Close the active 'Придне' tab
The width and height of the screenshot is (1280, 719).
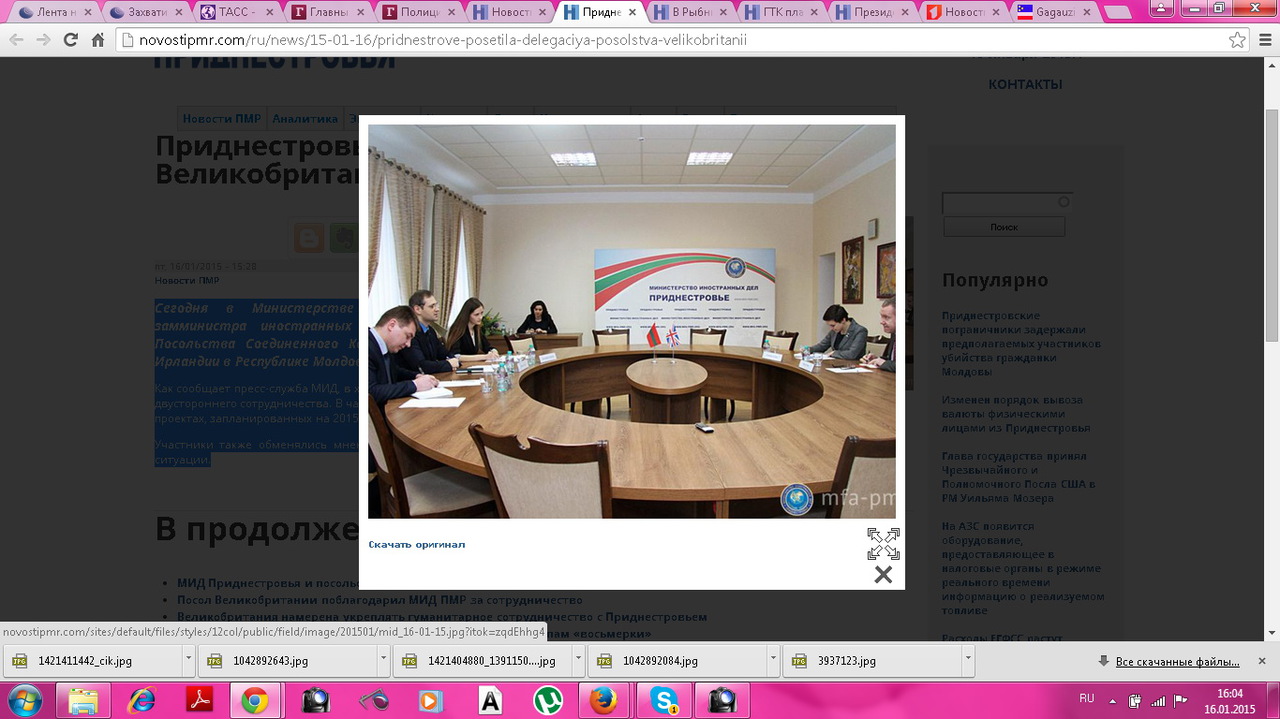click(632, 13)
